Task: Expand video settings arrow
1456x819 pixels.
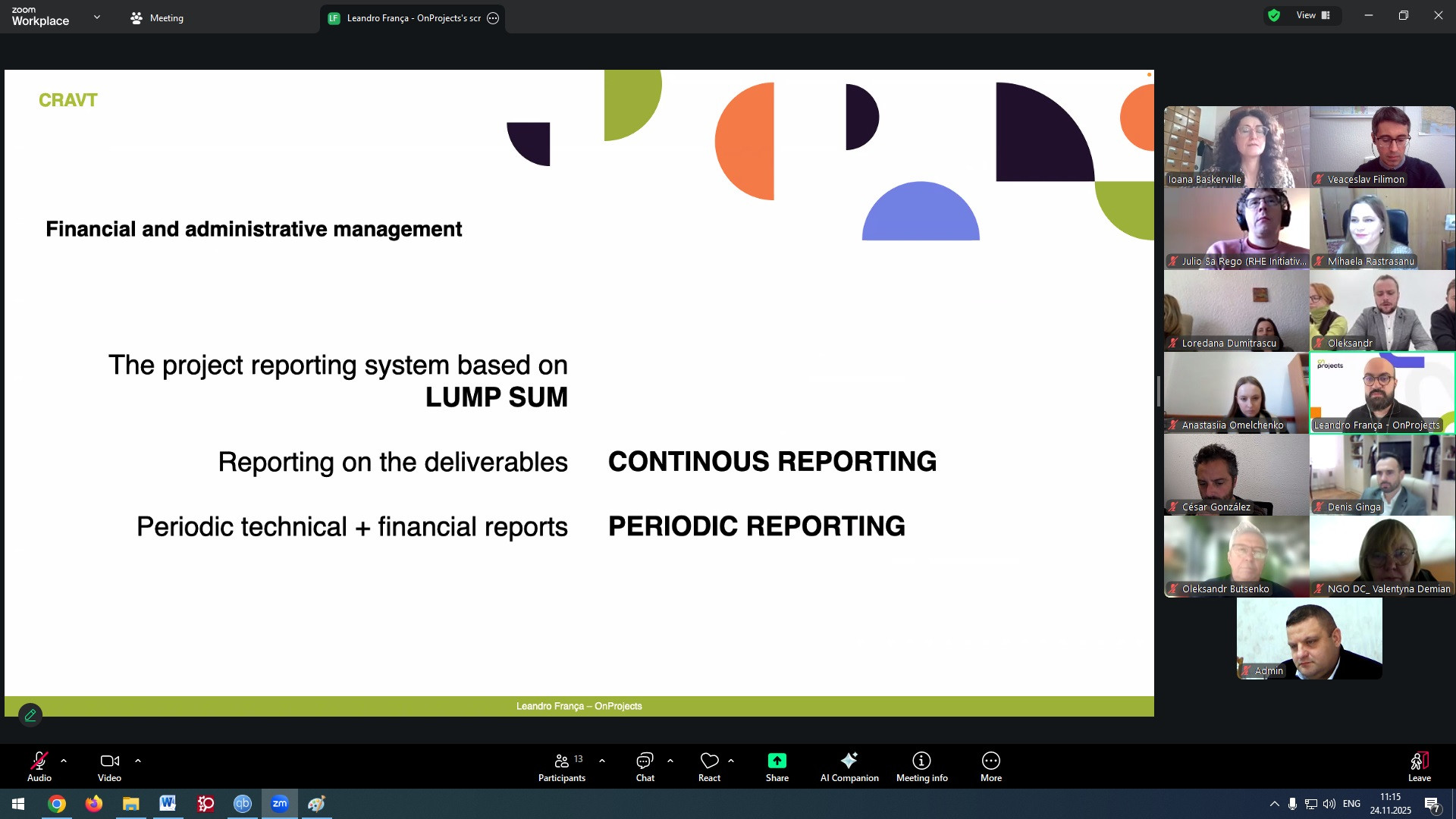Action: click(x=138, y=761)
